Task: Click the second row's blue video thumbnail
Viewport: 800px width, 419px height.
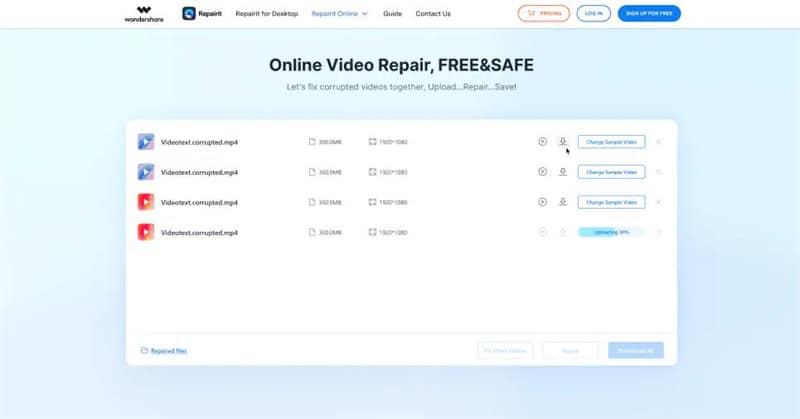Action: pyautogui.click(x=146, y=172)
